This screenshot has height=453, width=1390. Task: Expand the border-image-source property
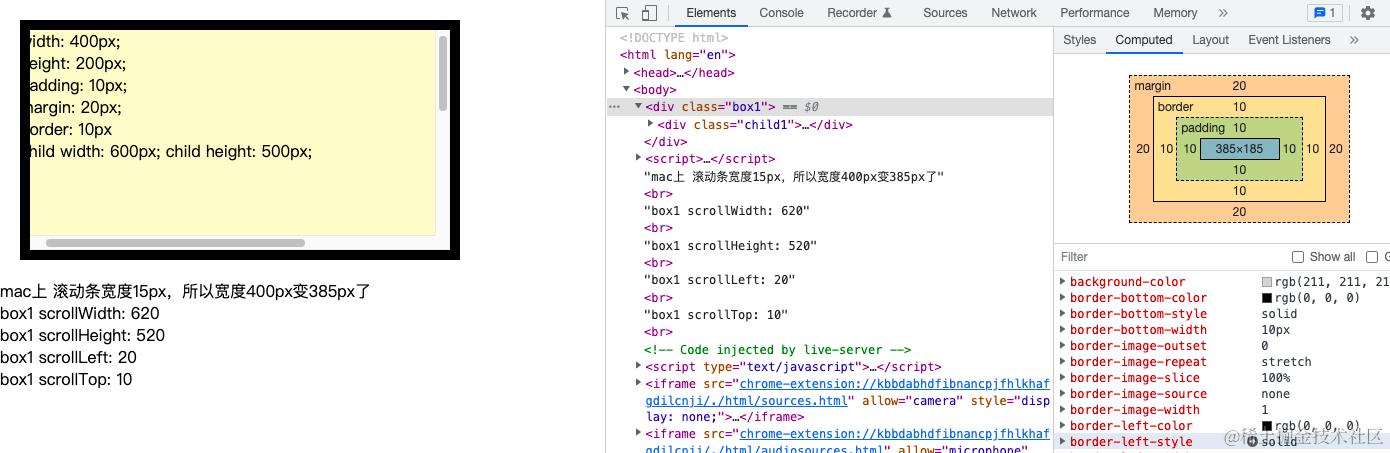click(1063, 394)
